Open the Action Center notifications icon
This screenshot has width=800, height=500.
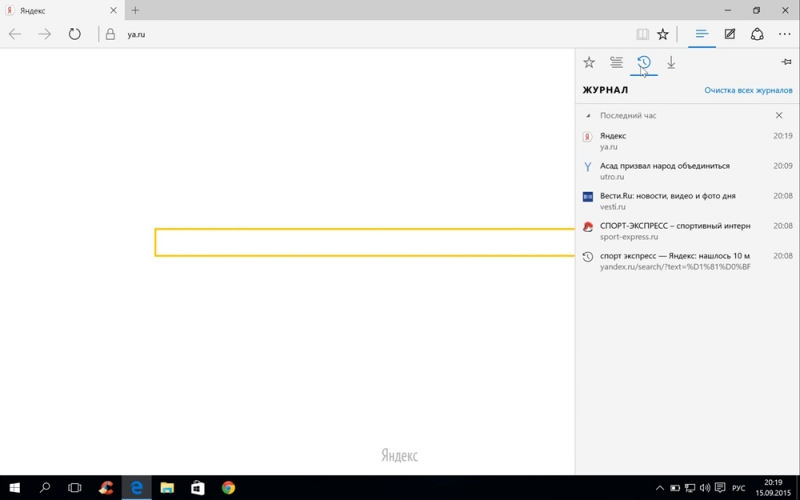(x=720, y=488)
